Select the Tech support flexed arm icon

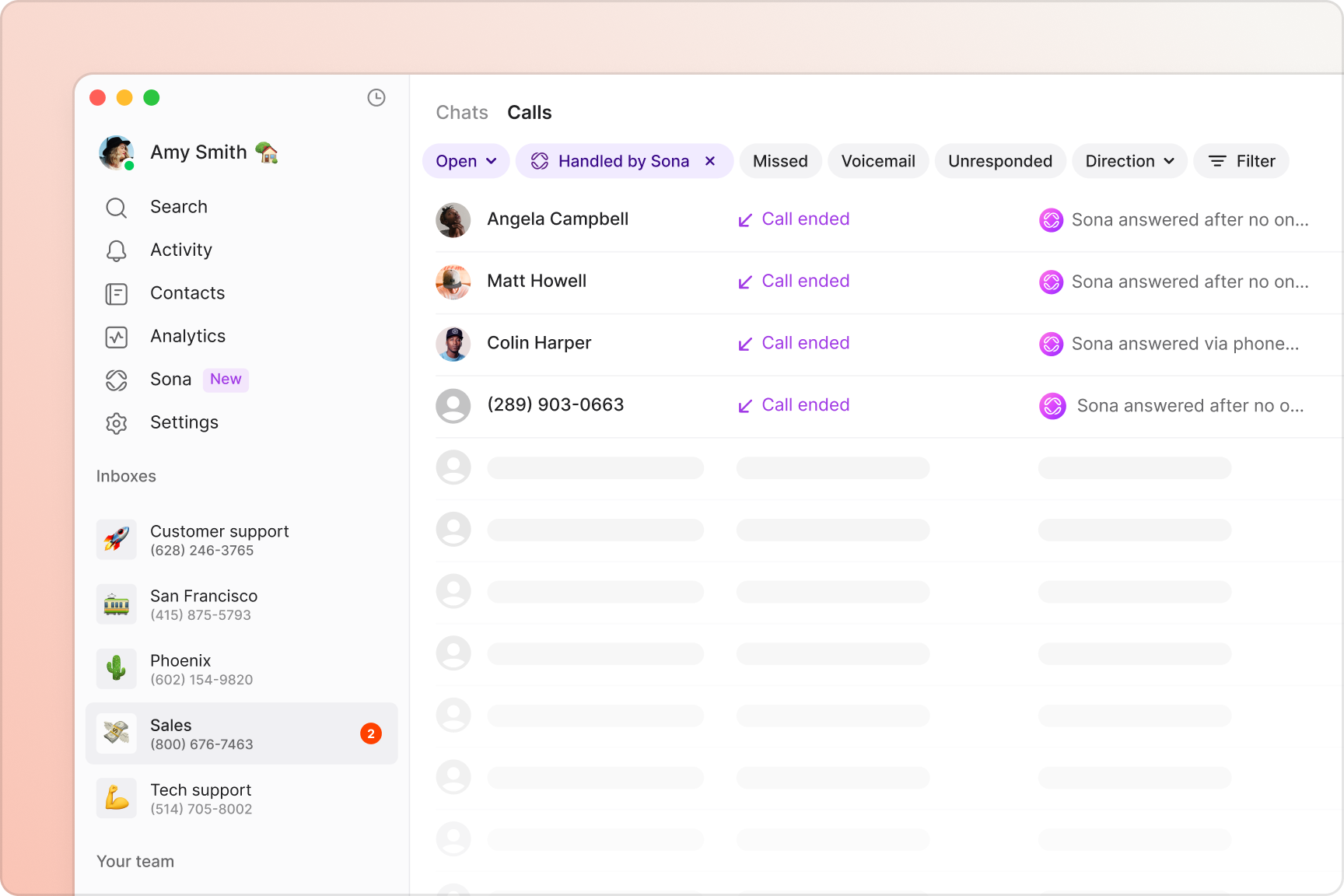[x=117, y=798]
